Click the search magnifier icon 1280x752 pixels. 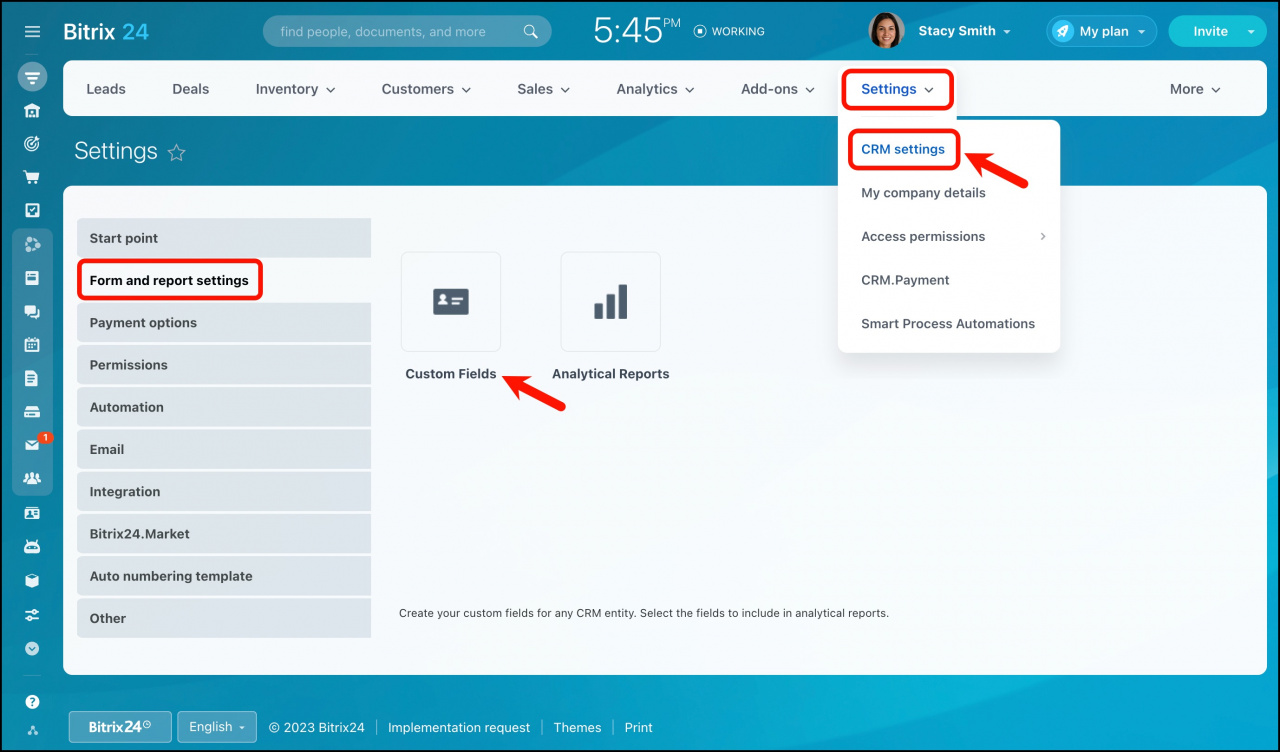531,32
